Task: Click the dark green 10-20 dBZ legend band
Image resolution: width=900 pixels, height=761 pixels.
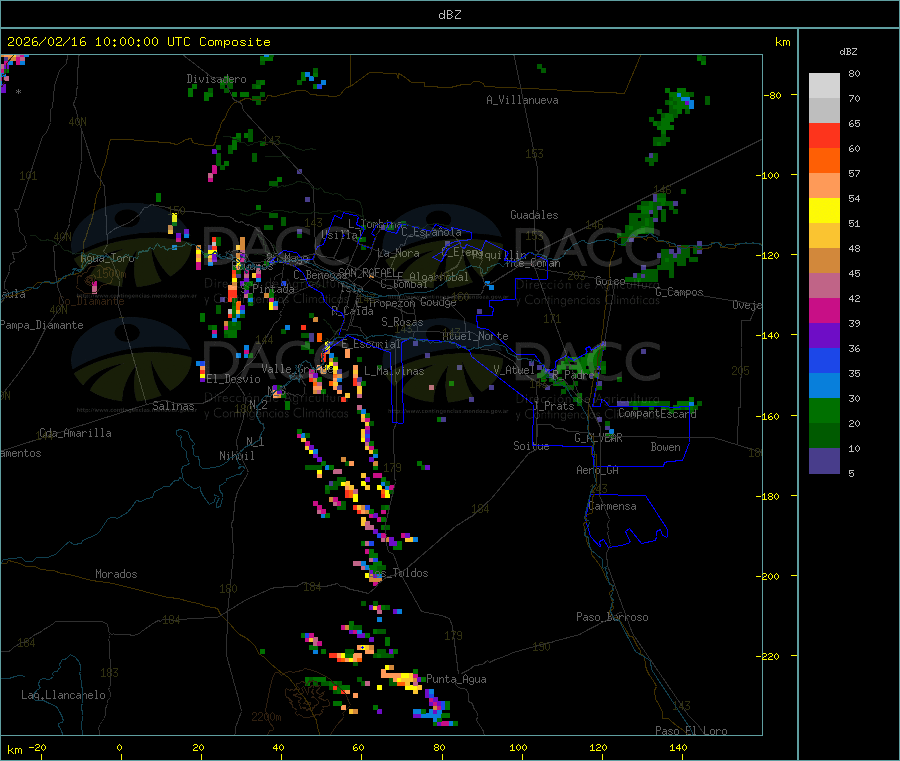Action: (824, 436)
